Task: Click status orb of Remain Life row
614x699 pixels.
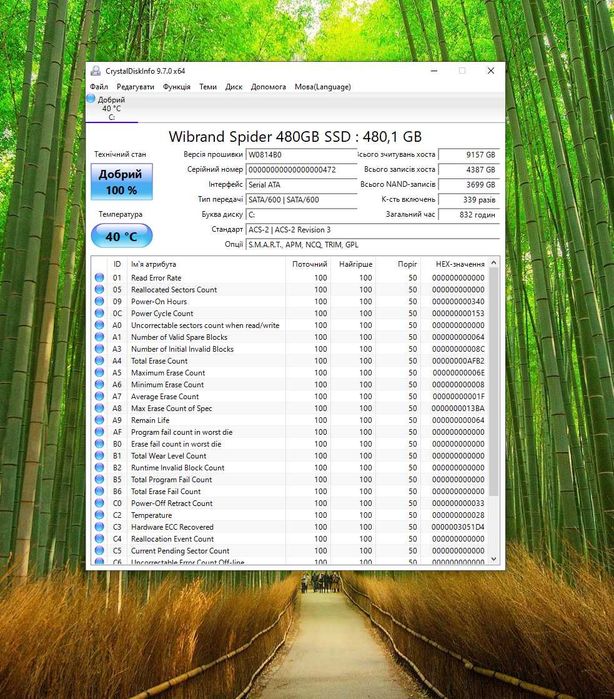Action: click(x=99, y=420)
